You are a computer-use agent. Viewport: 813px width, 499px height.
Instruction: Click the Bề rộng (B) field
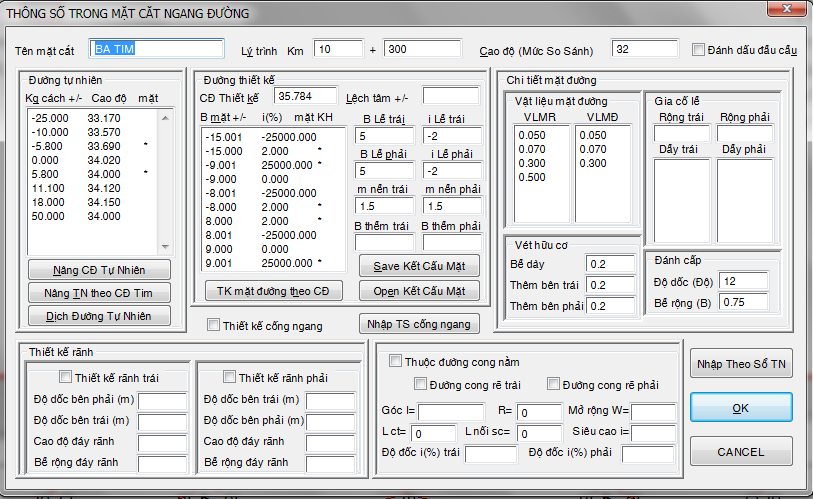[x=744, y=302]
